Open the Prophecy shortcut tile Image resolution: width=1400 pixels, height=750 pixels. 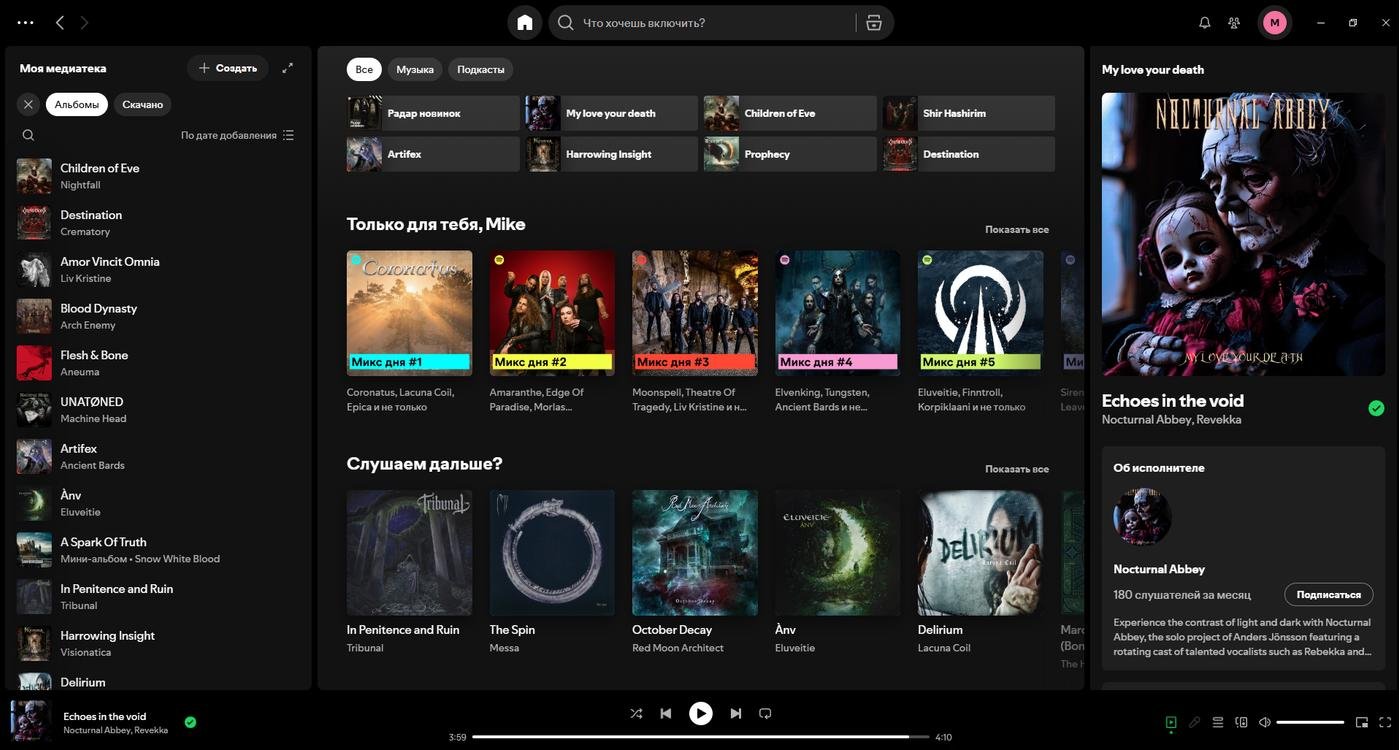click(x=790, y=154)
